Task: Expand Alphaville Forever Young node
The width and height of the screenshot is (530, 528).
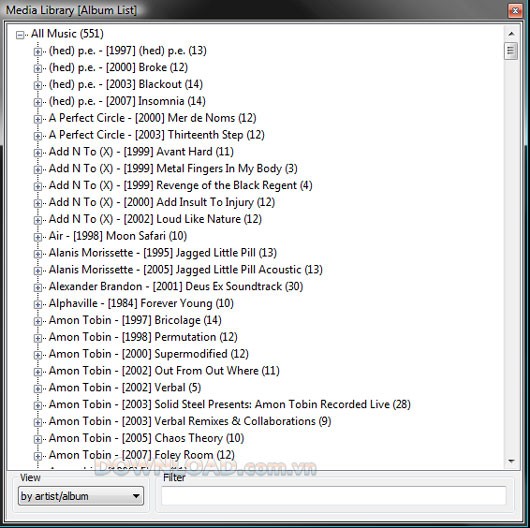Action: coord(38,304)
